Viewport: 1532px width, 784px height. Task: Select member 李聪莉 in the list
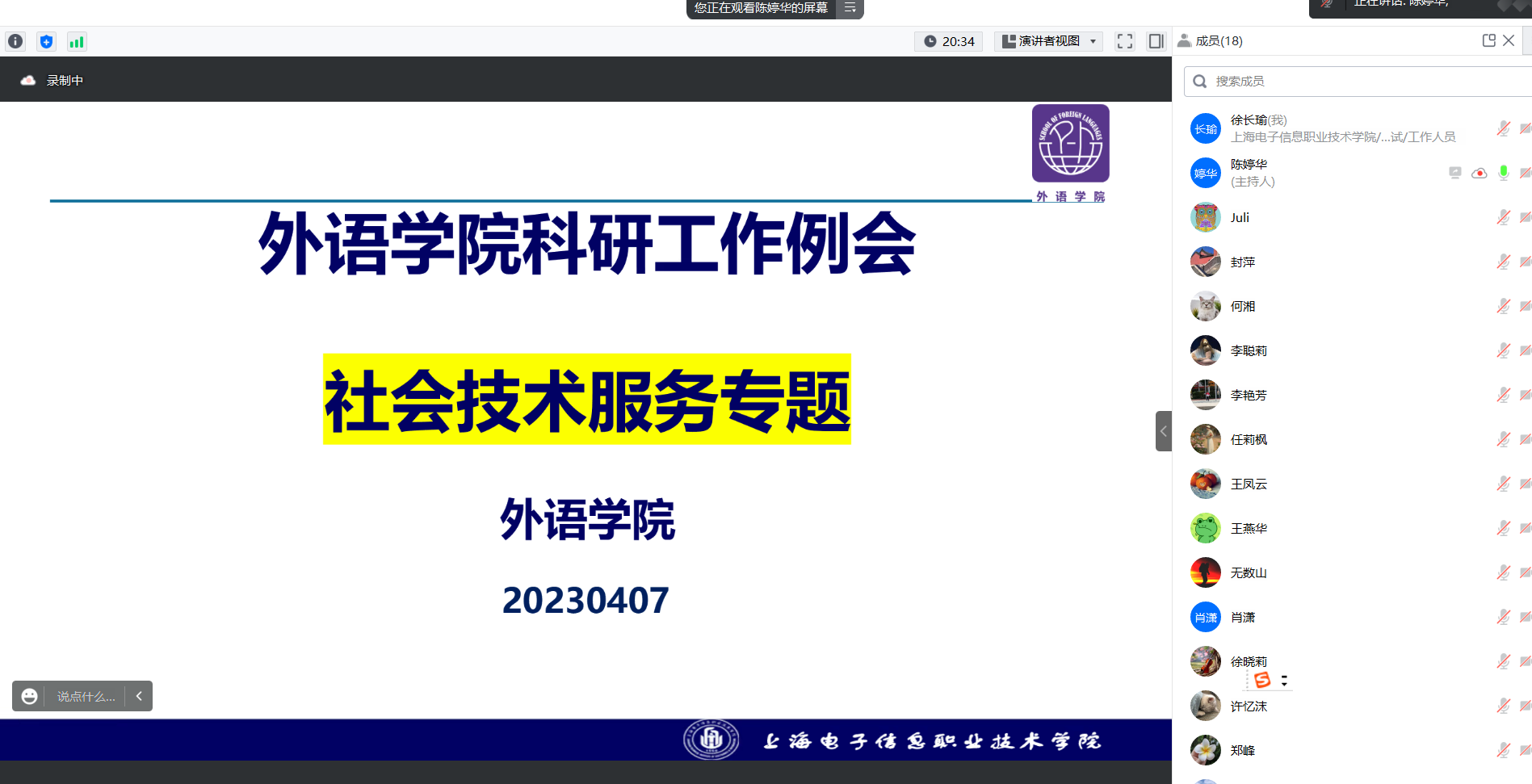(x=1249, y=350)
